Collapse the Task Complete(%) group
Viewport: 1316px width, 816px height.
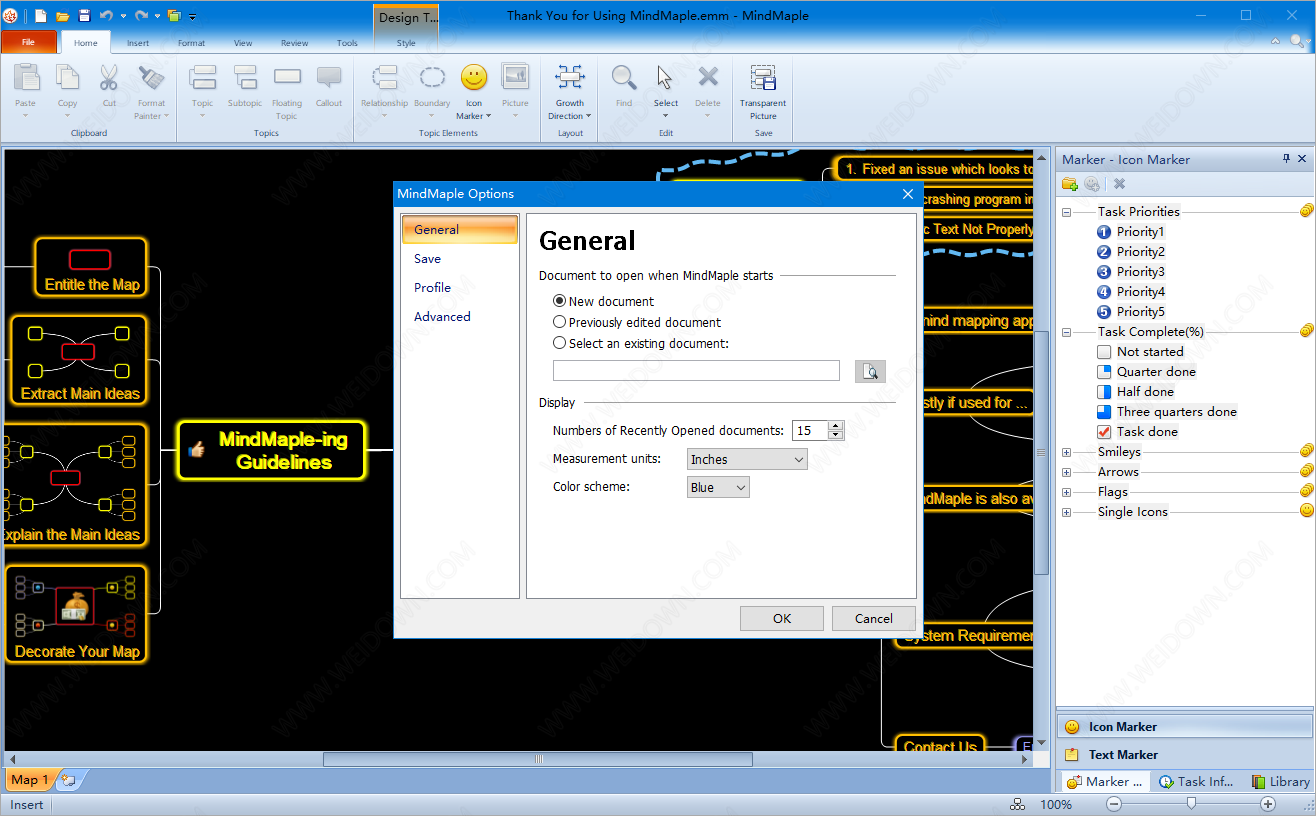coord(1066,332)
